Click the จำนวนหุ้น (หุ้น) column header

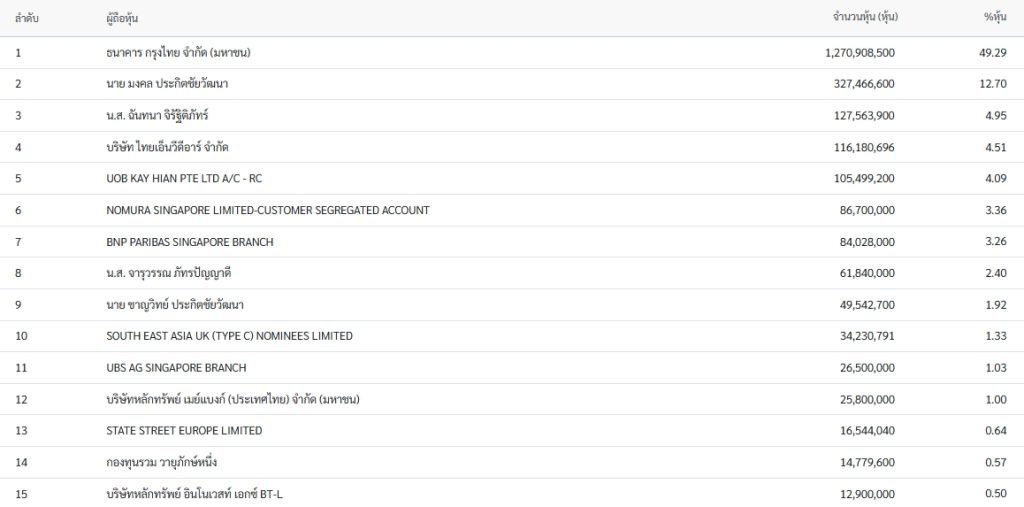click(x=865, y=18)
